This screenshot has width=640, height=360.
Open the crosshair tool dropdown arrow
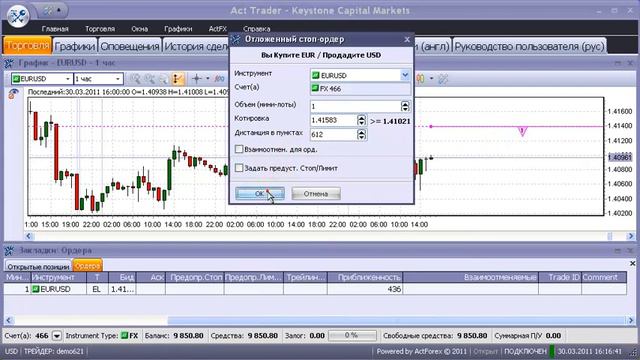[207, 79]
